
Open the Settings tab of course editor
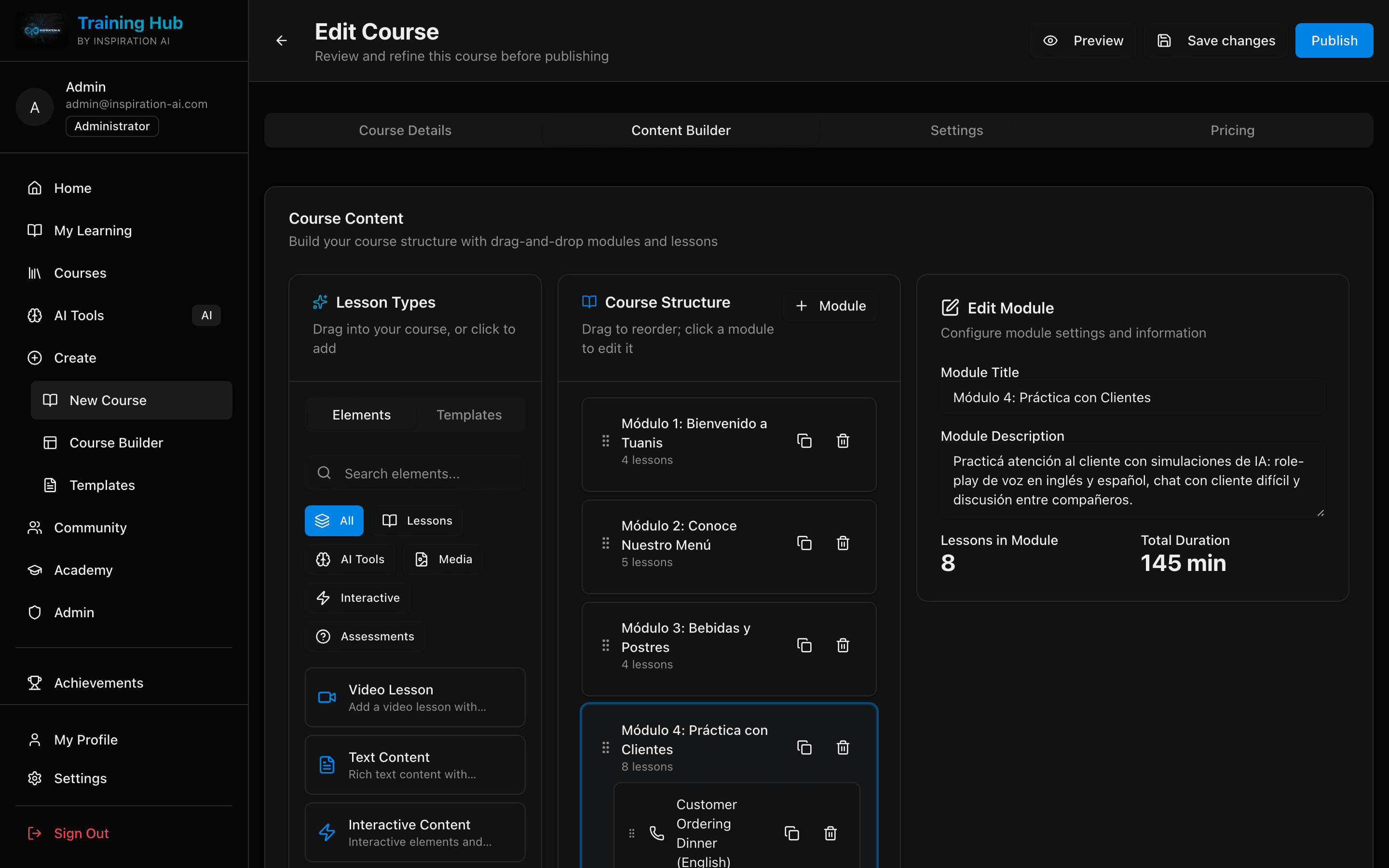(x=956, y=130)
